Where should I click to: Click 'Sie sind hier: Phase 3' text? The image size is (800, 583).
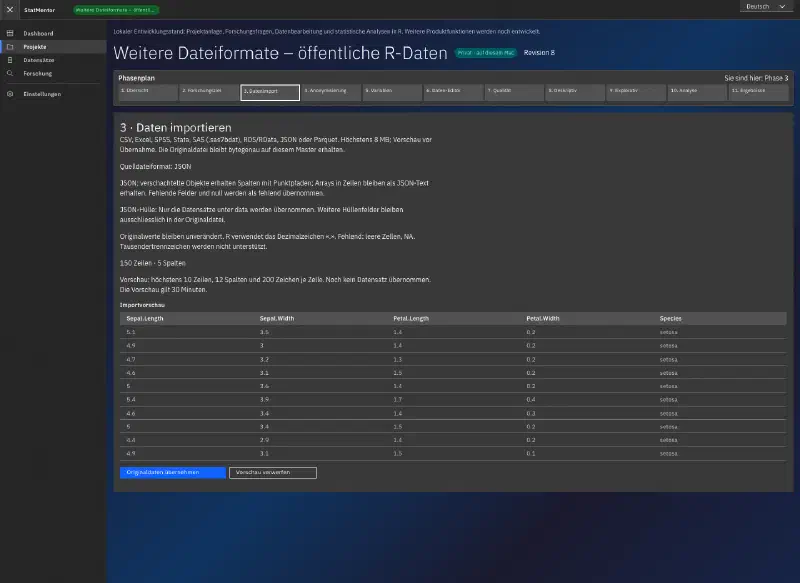tap(756, 78)
